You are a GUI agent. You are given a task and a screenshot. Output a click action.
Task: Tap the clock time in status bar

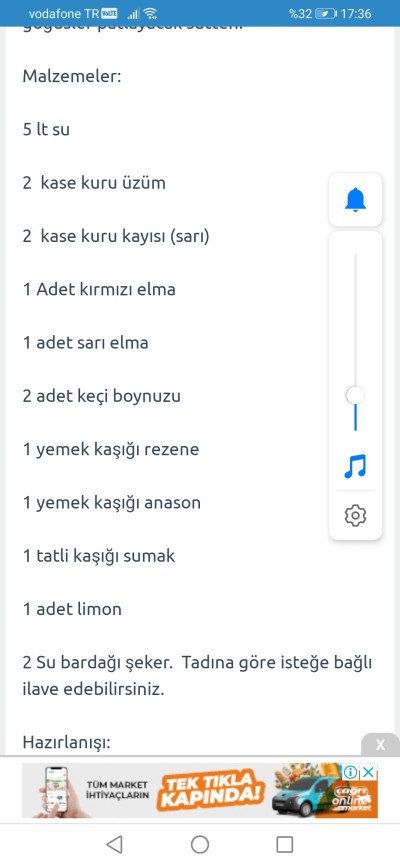coord(357,14)
